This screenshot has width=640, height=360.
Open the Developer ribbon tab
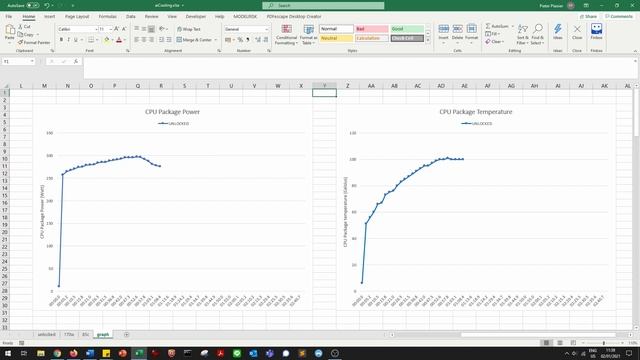(x=196, y=16)
